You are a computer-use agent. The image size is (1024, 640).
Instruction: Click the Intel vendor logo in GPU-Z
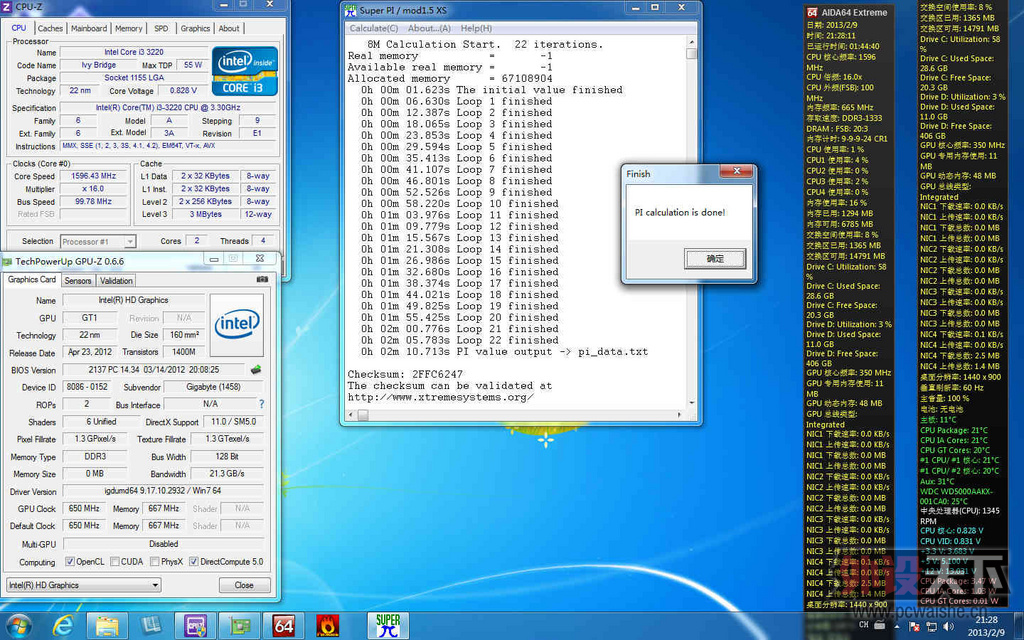coord(236,324)
